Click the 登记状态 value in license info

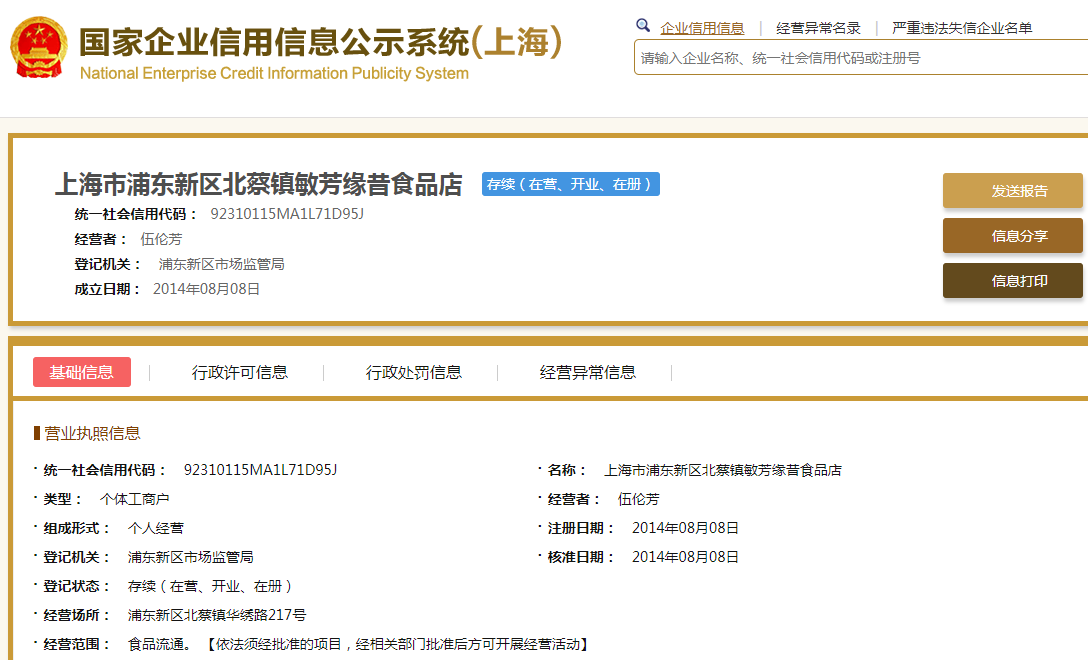210,586
